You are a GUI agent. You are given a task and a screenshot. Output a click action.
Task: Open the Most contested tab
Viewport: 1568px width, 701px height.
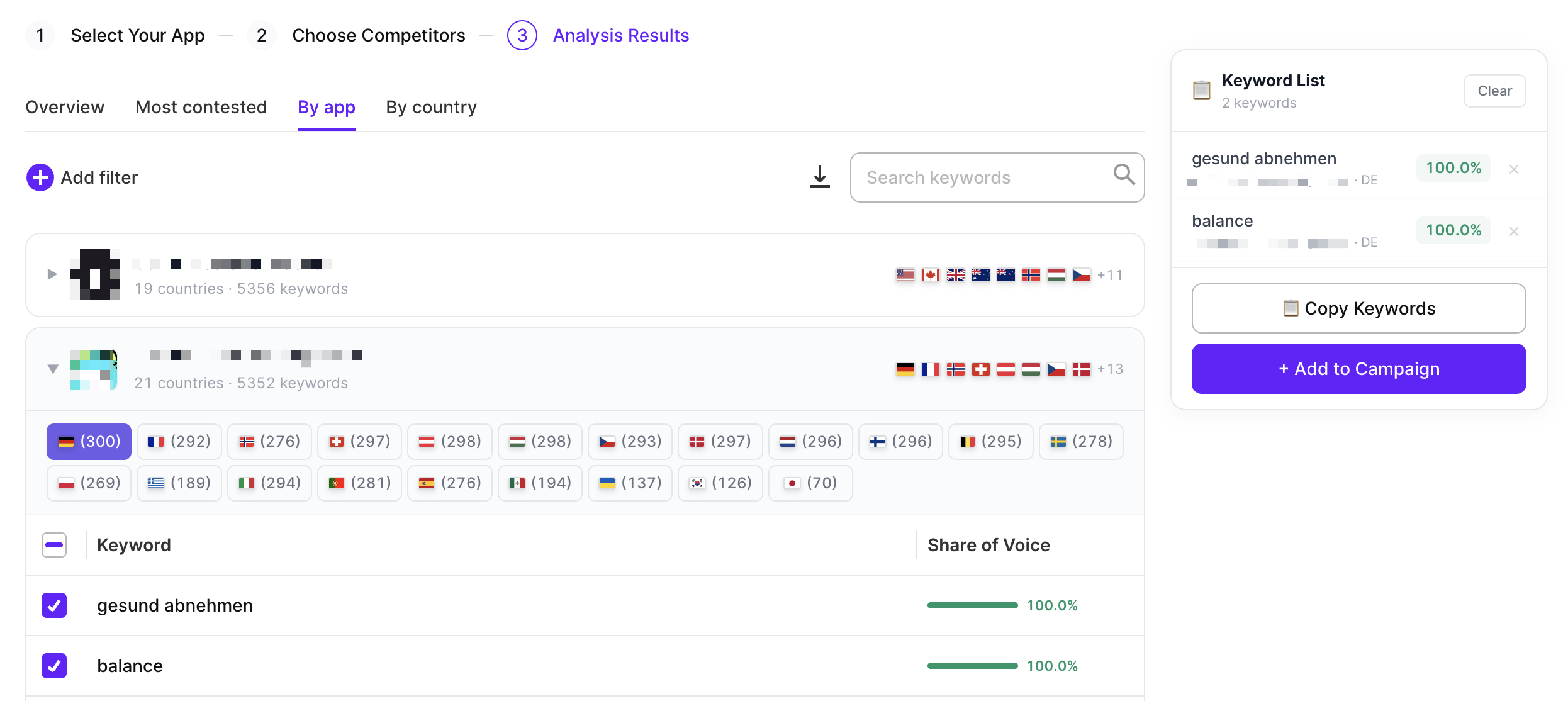201,107
